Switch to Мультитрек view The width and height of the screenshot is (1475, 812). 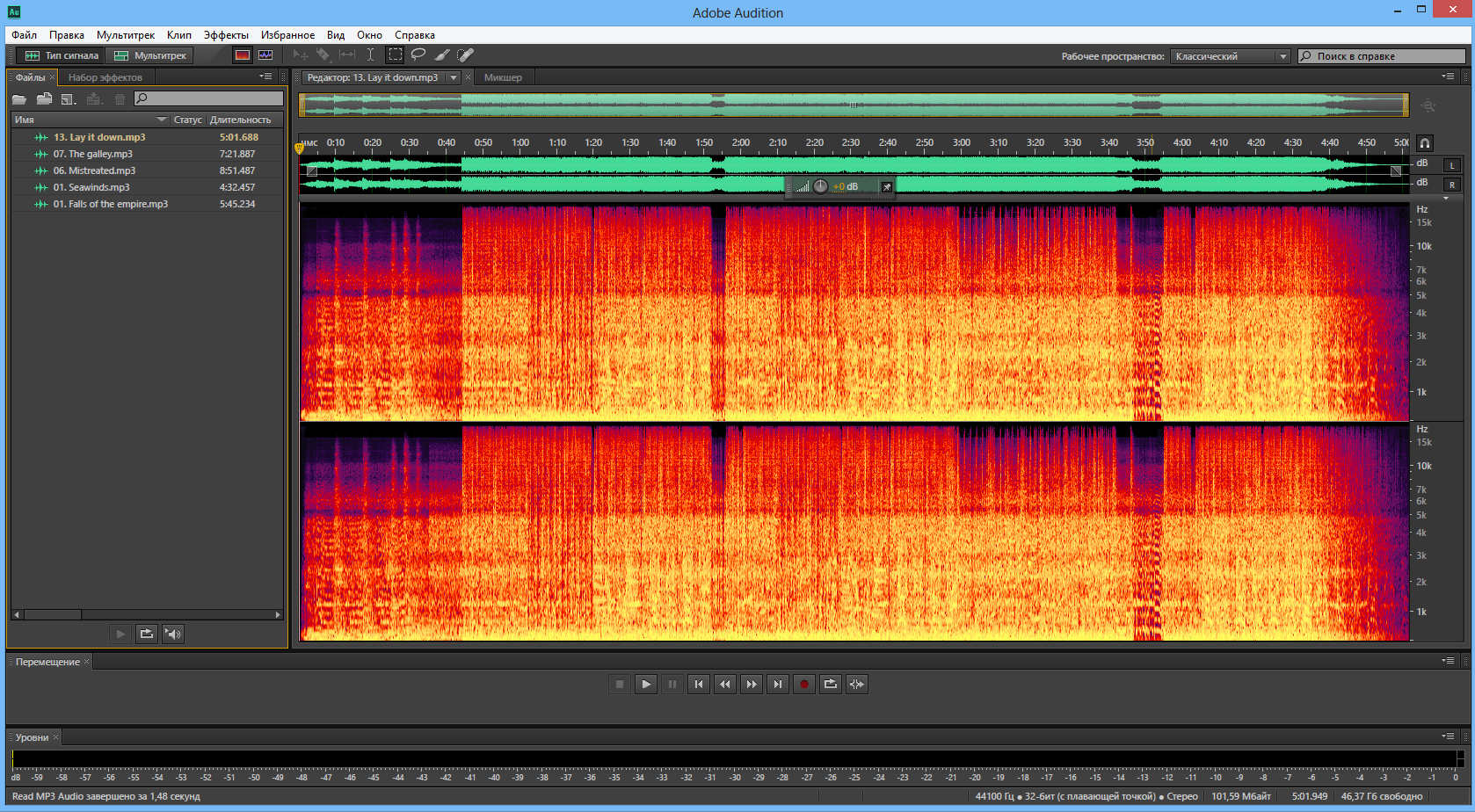[x=149, y=55]
